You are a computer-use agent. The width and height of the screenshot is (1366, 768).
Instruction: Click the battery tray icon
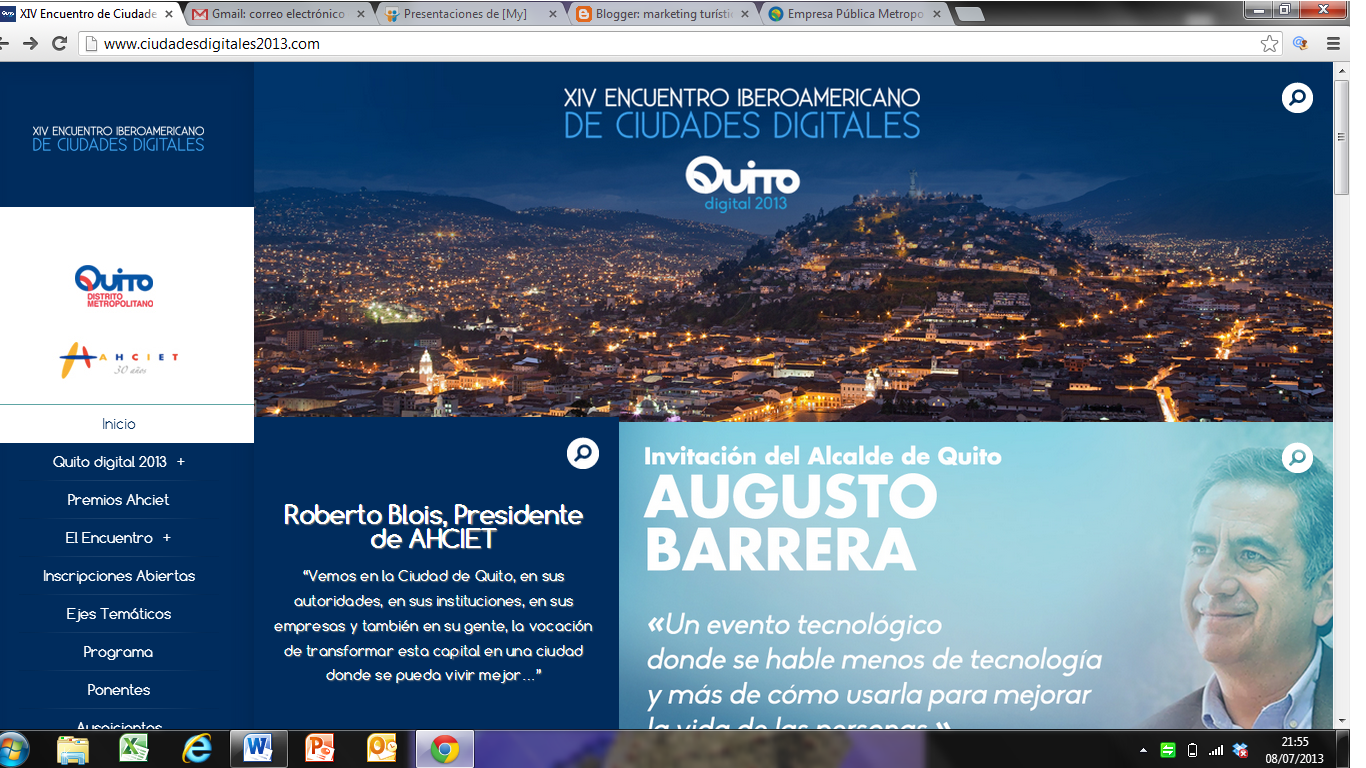click(1192, 749)
